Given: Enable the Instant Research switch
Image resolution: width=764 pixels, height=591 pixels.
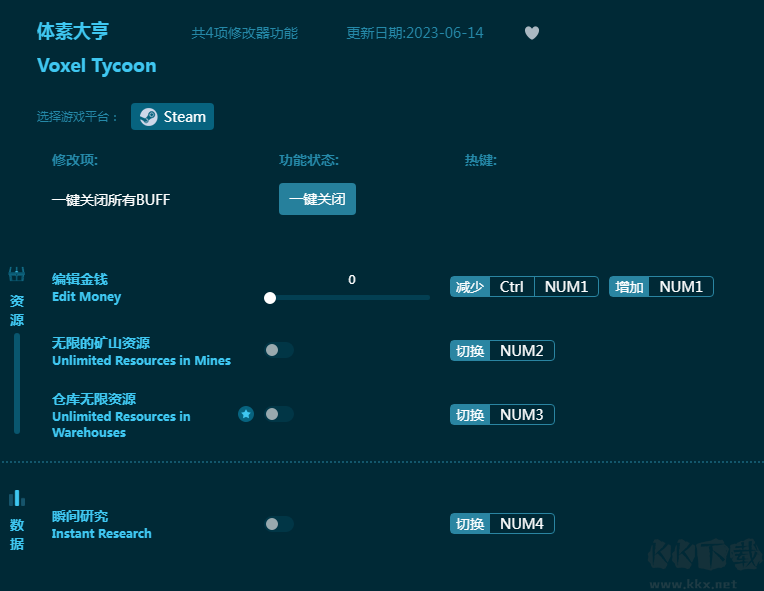Looking at the screenshot, I should (x=279, y=524).
